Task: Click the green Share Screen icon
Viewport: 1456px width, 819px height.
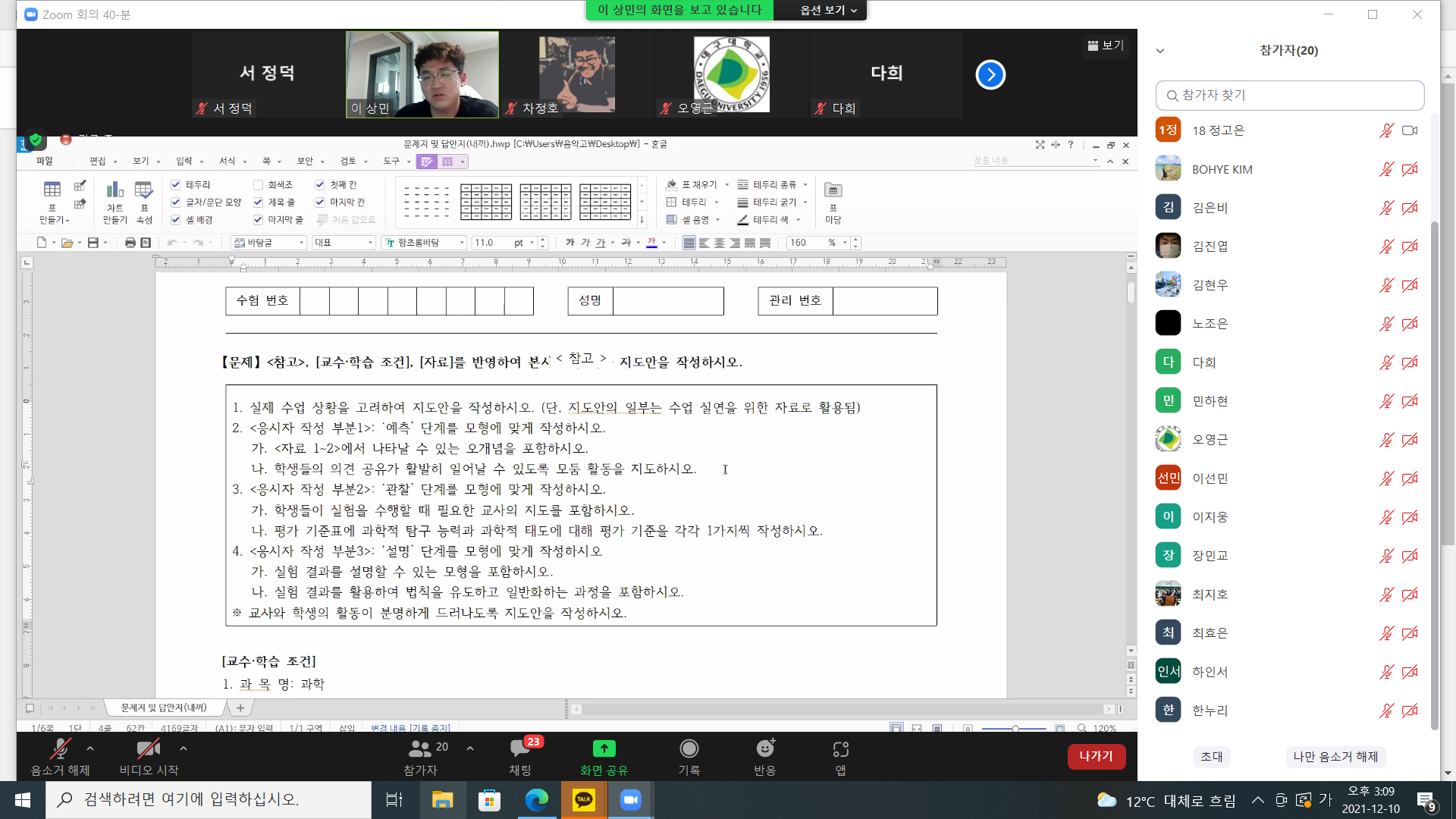Action: tap(604, 749)
